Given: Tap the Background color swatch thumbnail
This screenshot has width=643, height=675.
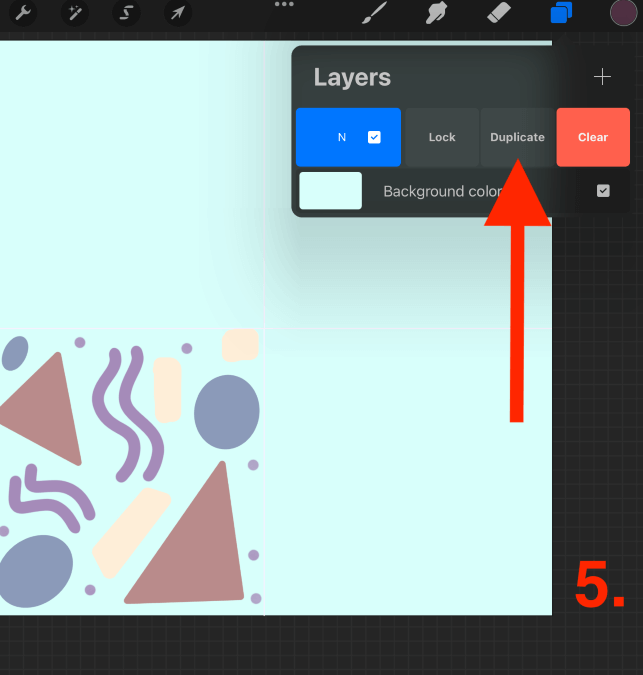Looking at the screenshot, I should [x=331, y=191].
